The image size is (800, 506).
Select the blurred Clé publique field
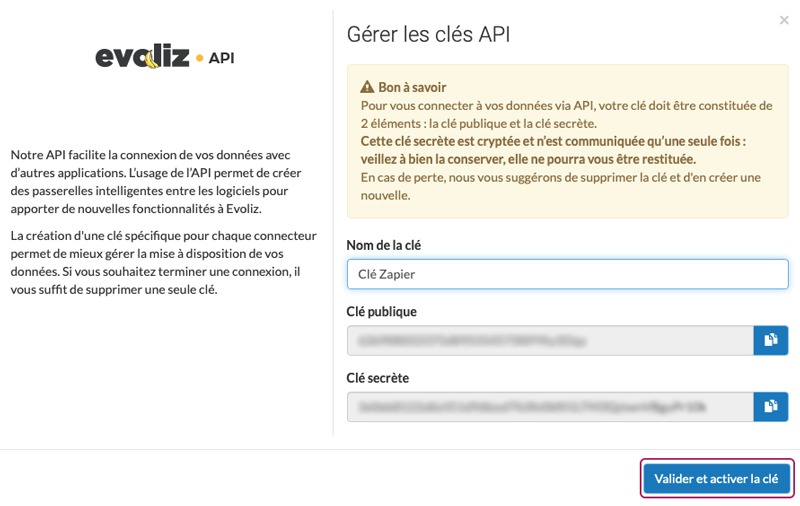[x=550, y=340]
